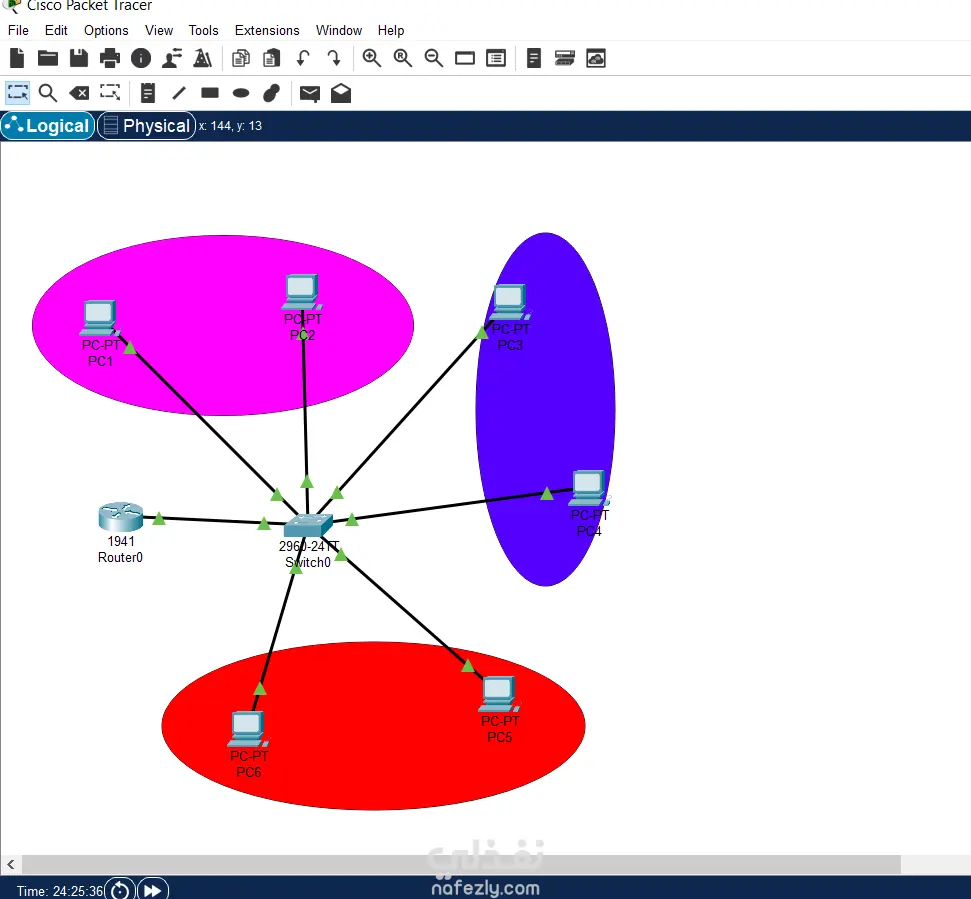Select the Draw Line tool

(x=179, y=93)
